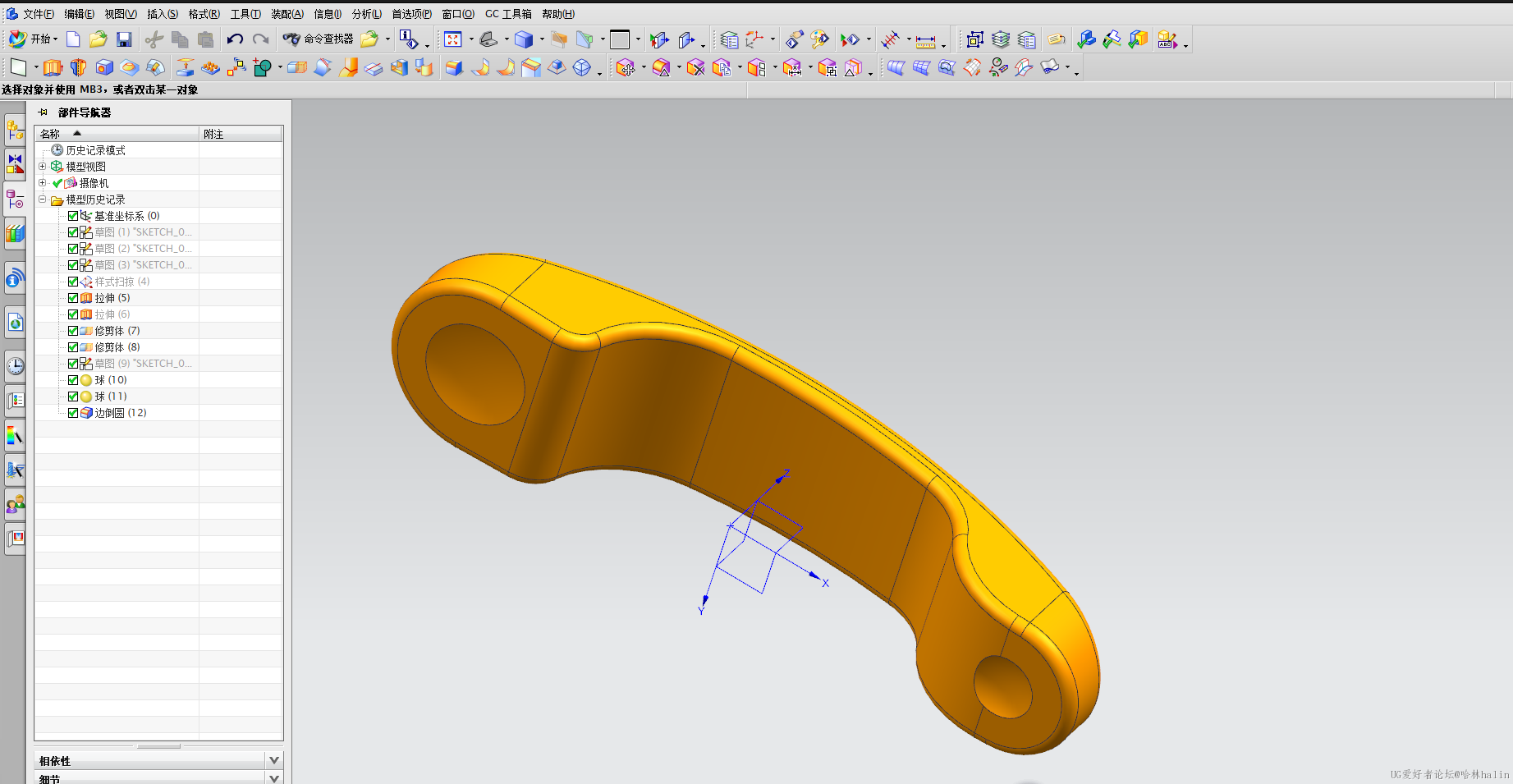Toggle the 拉伸 (6) feature checkbox
The height and width of the screenshot is (784, 1513).
73,314
